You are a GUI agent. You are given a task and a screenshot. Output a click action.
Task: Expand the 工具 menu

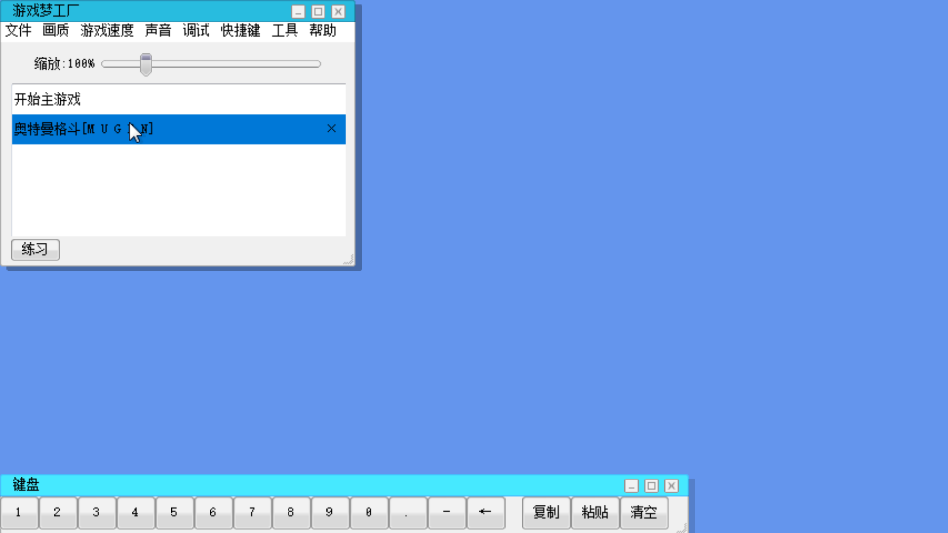point(285,31)
